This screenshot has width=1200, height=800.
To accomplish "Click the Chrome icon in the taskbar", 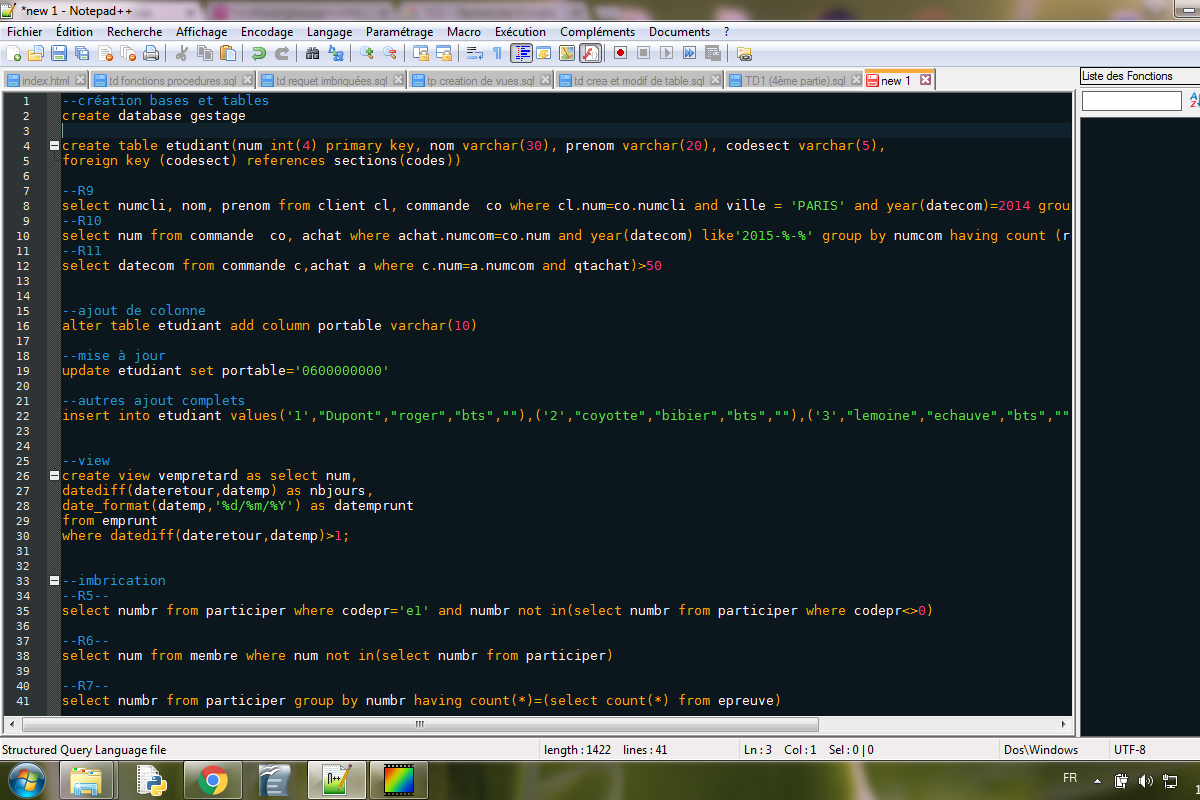I will (x=212, y=779).
